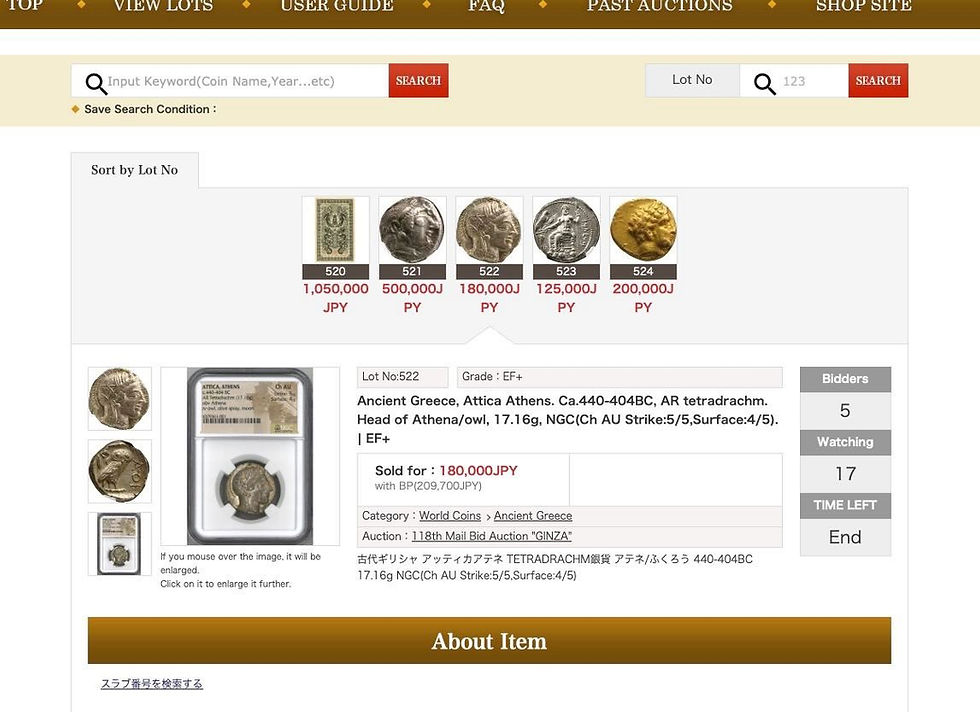Open the VIEW LOTS menu
This screenshot has width=980, height=712.
tap(164, 6)
